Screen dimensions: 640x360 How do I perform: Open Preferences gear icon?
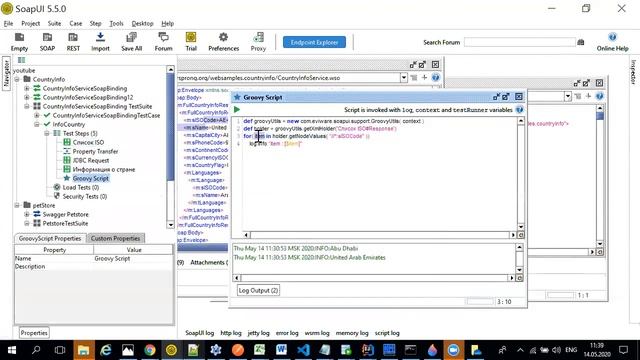pyautogui.click(x=223, y=42)
